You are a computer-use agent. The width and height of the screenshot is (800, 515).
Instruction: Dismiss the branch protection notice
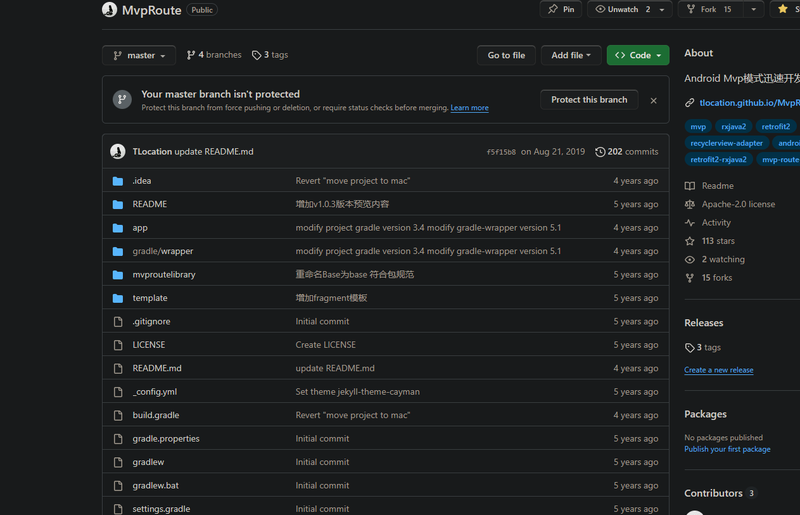click(x=654, y=101)
